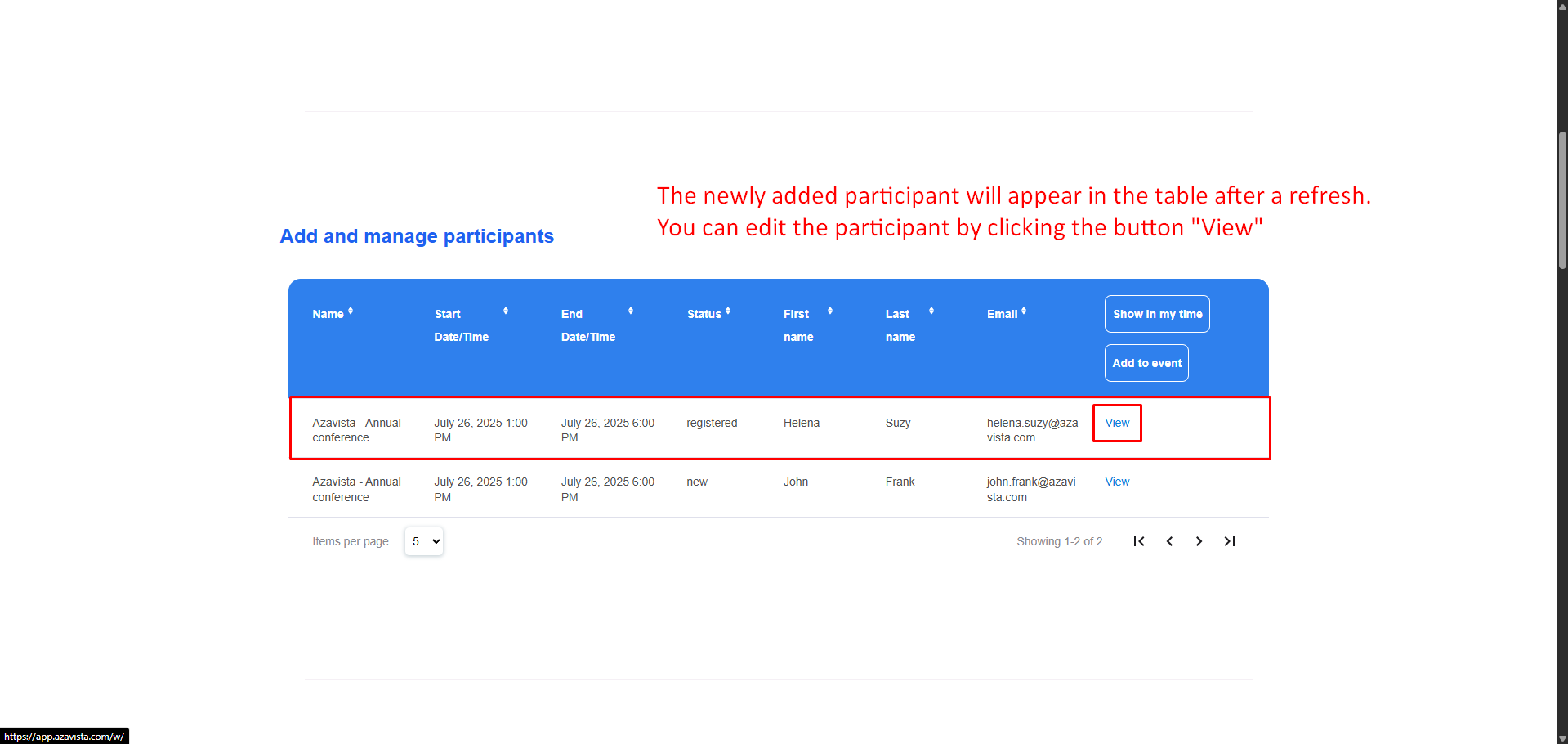
Task: Sort by Email column arrows
Action: pyautogui.click(x=1024, y=311)
